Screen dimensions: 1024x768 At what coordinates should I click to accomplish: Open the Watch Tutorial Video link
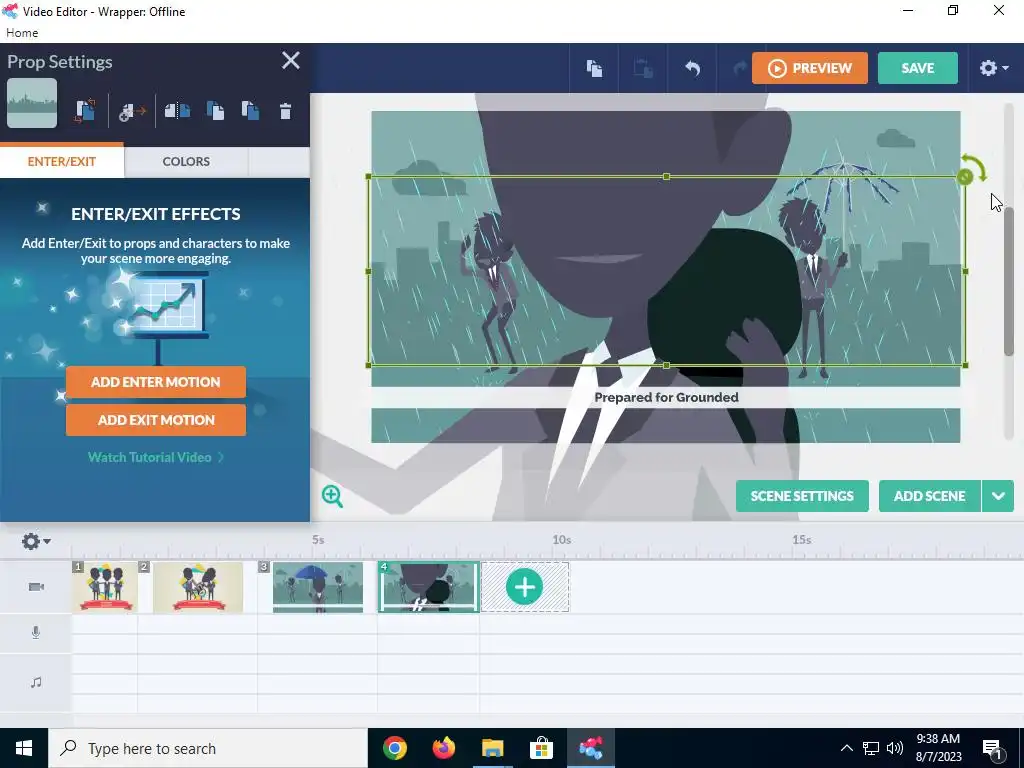pos(155,457)
